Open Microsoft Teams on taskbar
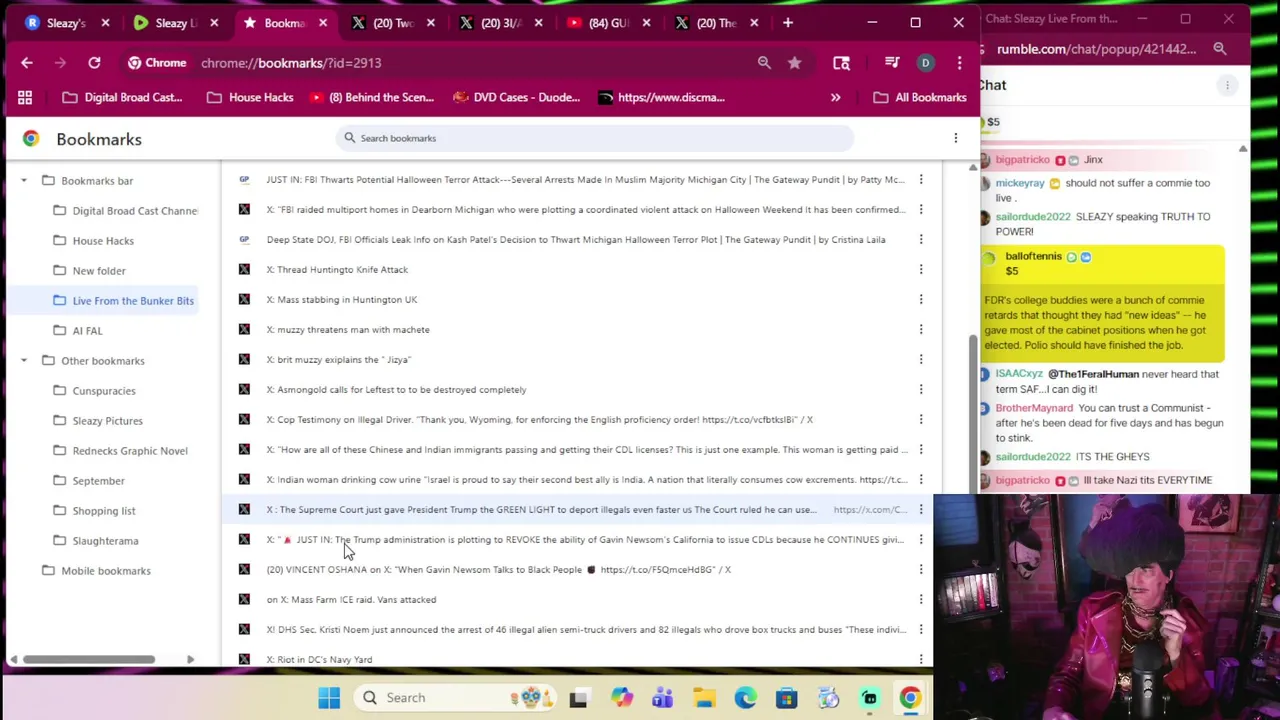The height and width of the screenshot is (720, 1280). pos(662,697)
